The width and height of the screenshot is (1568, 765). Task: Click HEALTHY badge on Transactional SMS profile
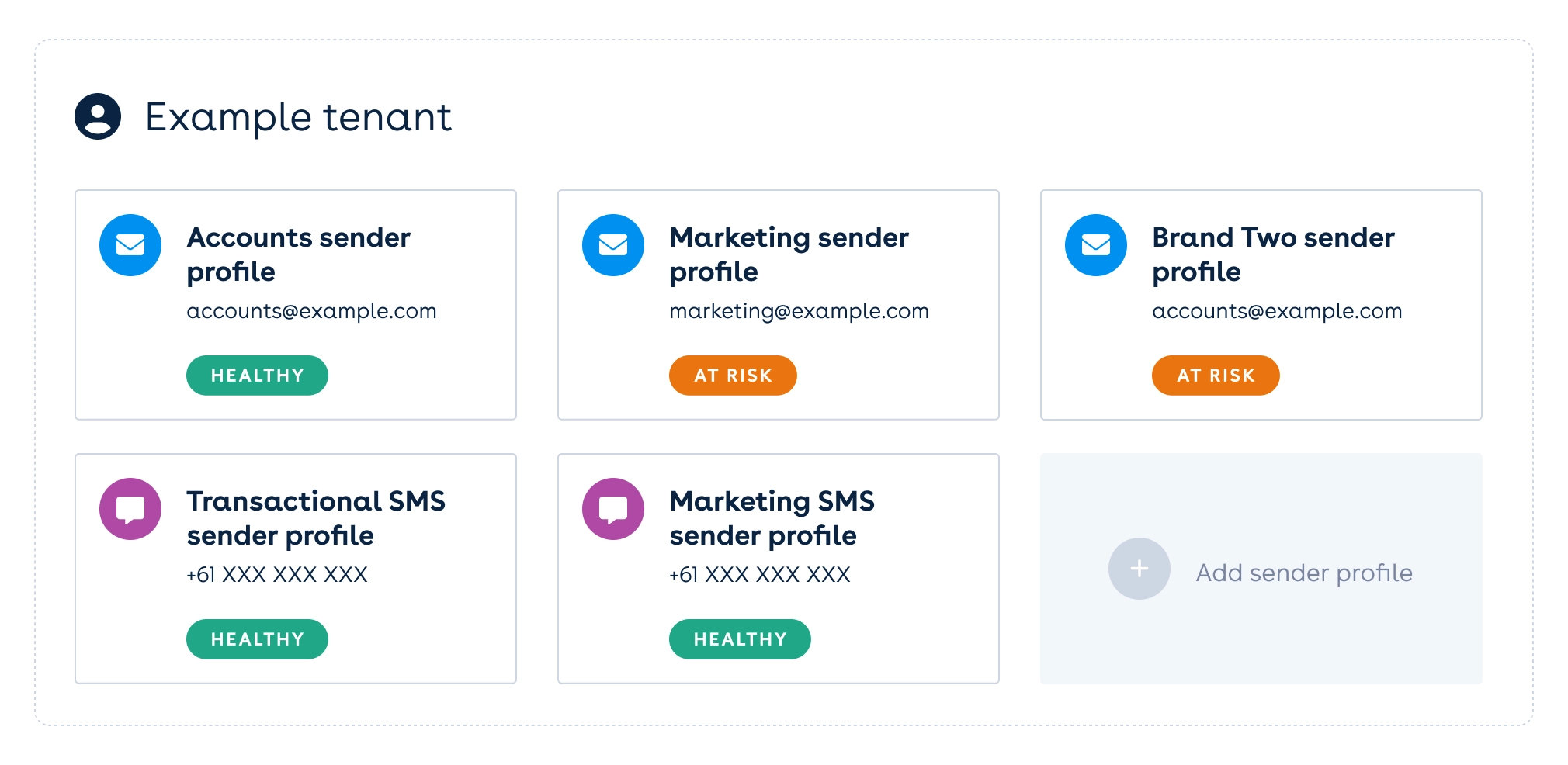point(257,639)
